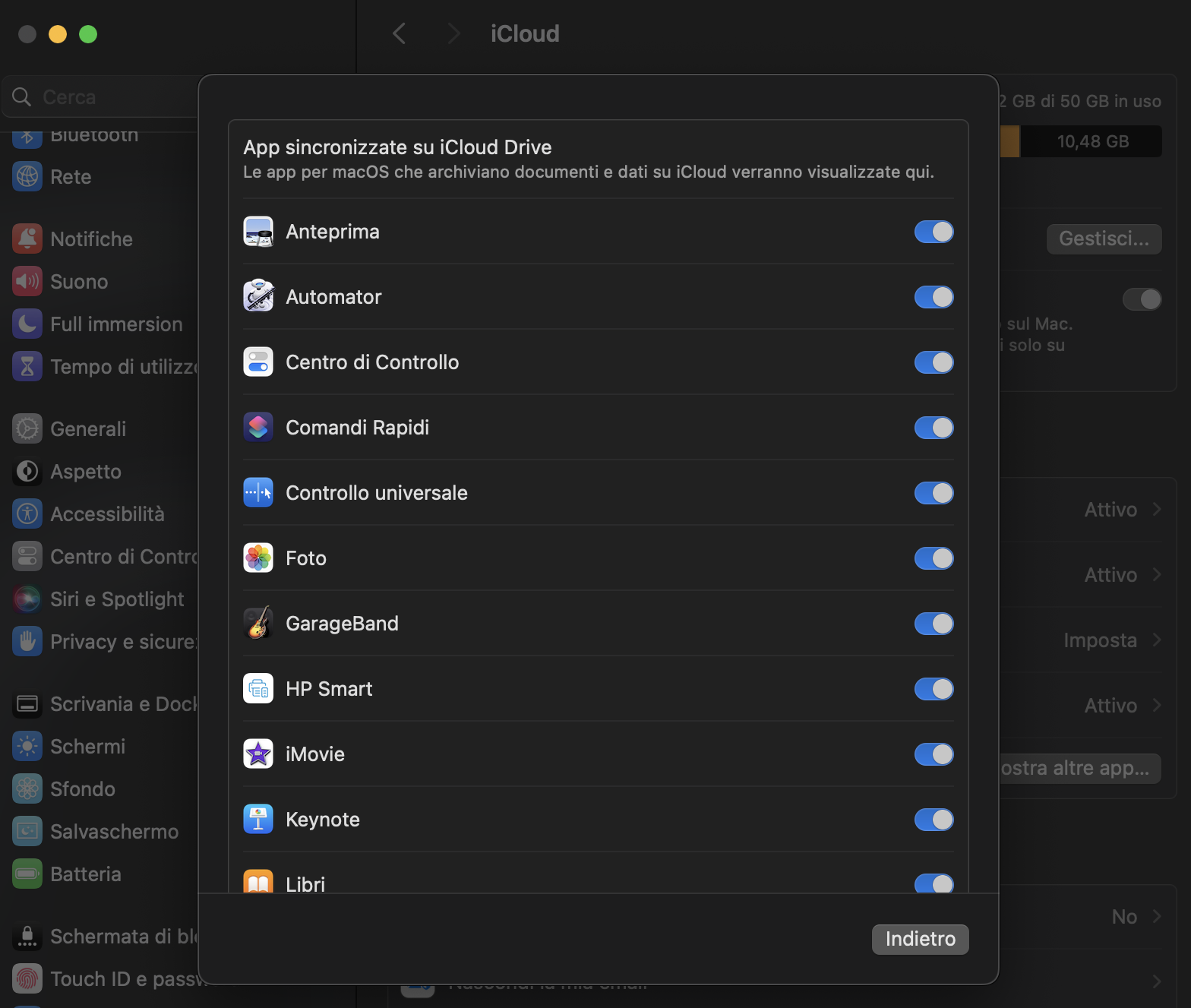This screenshot has width=1191, height=1008.
Task: Click the Batteria icon in sidebar
Action: [x=27, y=874]
